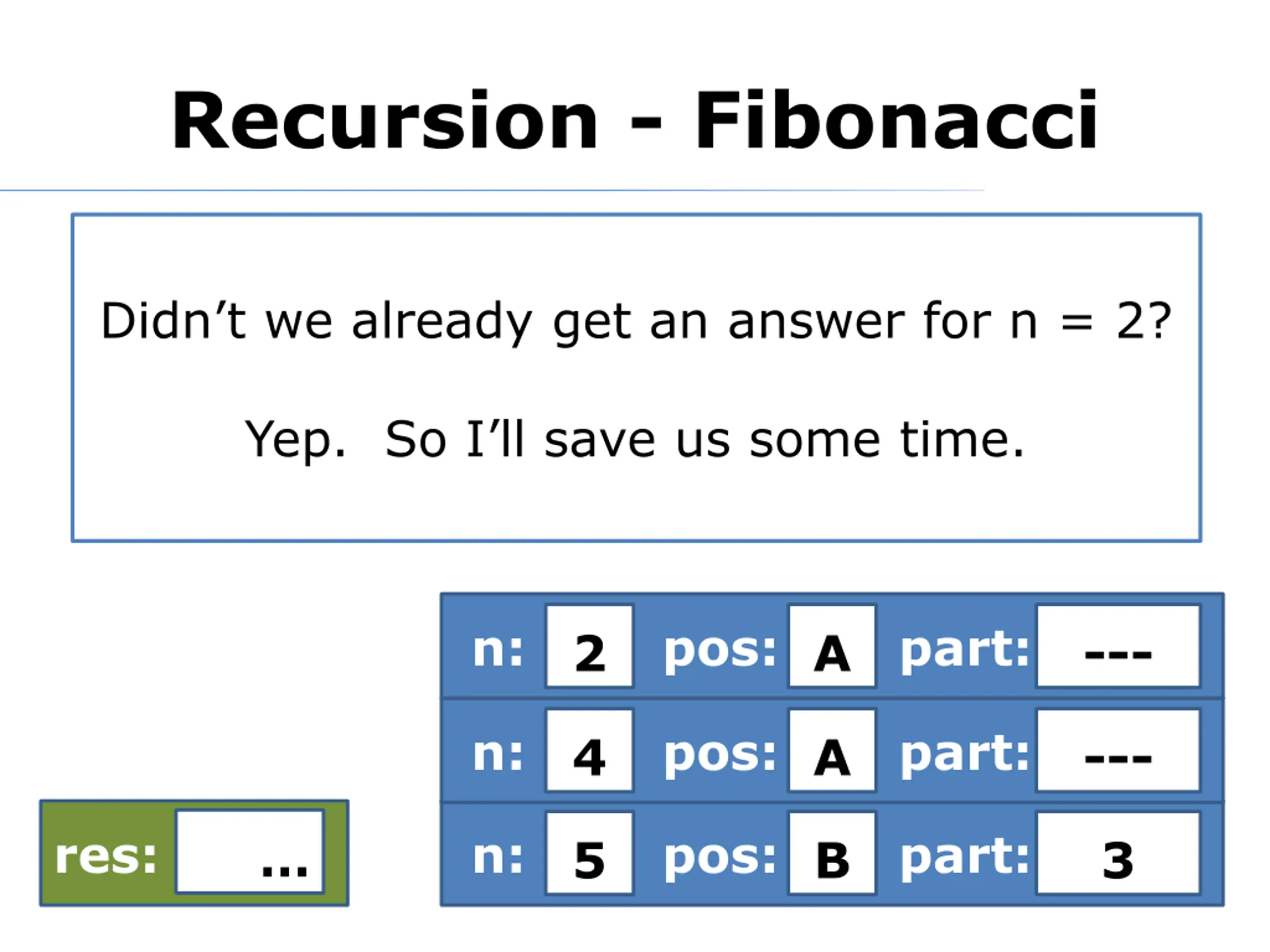Image resolution: width=1270 pixels, height=952 pixels.
Task: Select the question text about n = 2
Action: 635,321
